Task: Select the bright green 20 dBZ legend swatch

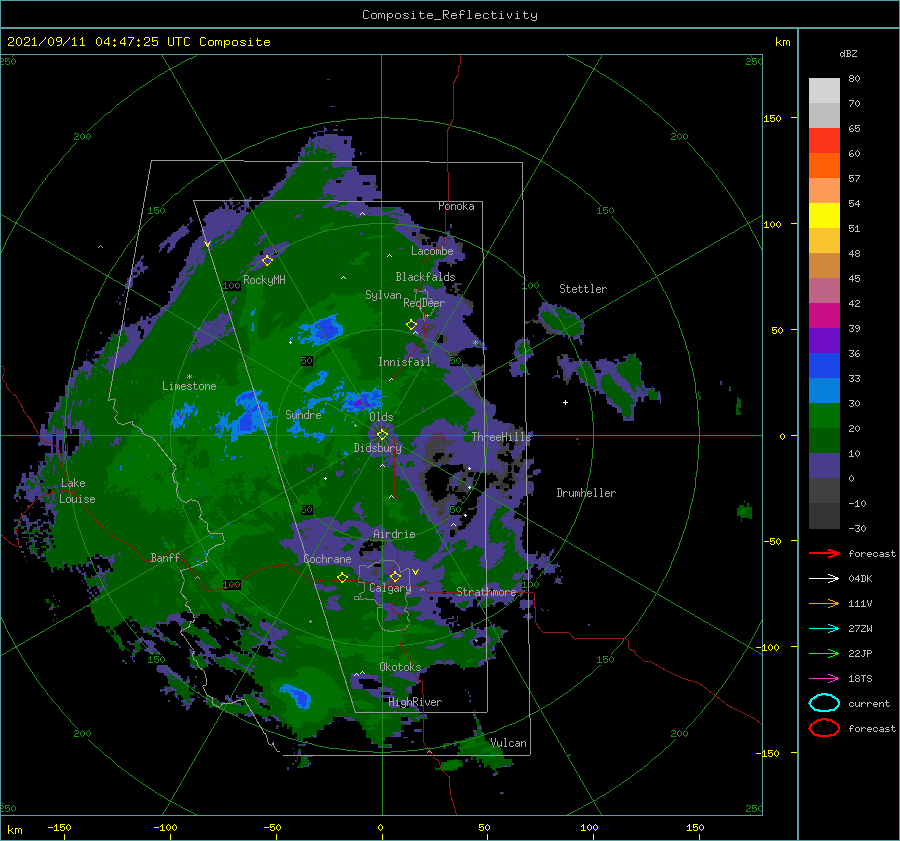Action: click(824, 416)
